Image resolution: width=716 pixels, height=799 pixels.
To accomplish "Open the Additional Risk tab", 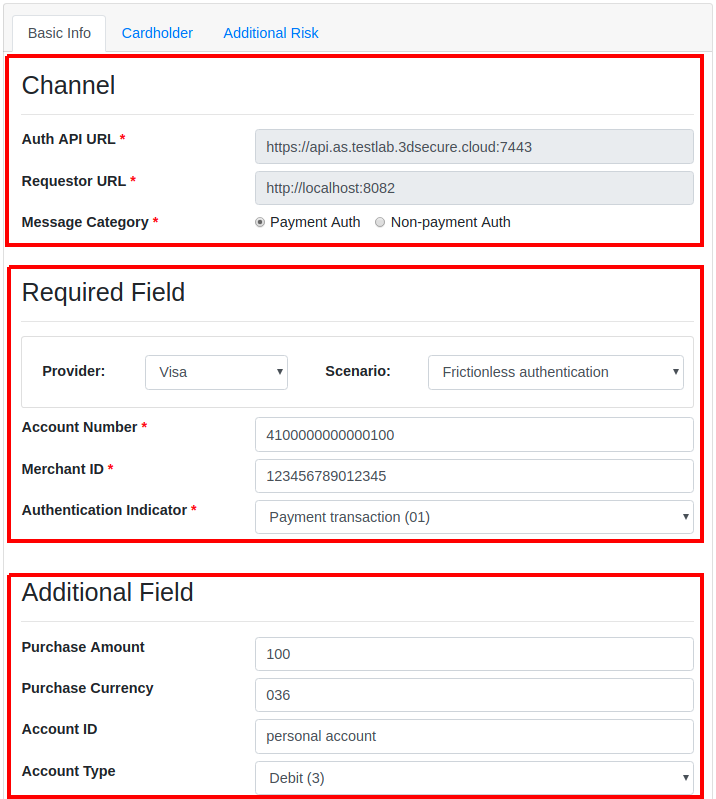I will point(270,33).
